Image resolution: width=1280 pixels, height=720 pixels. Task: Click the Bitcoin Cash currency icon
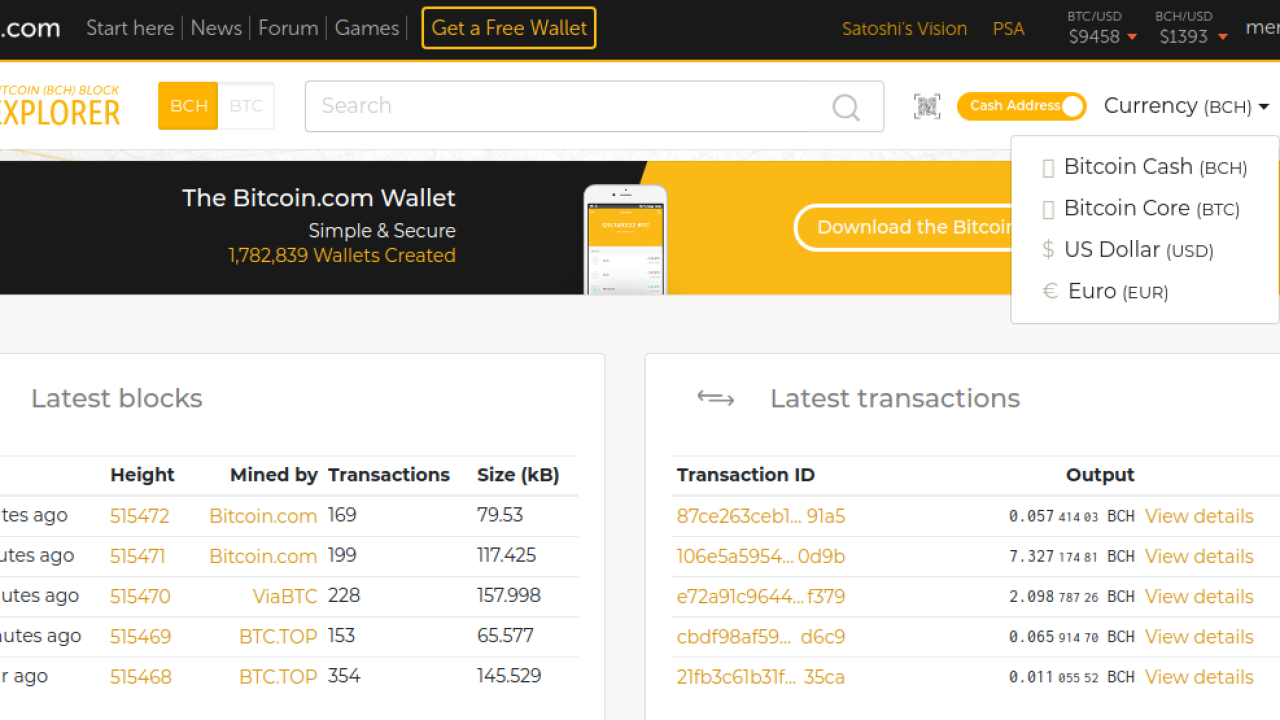click(x=1048, y=168)
